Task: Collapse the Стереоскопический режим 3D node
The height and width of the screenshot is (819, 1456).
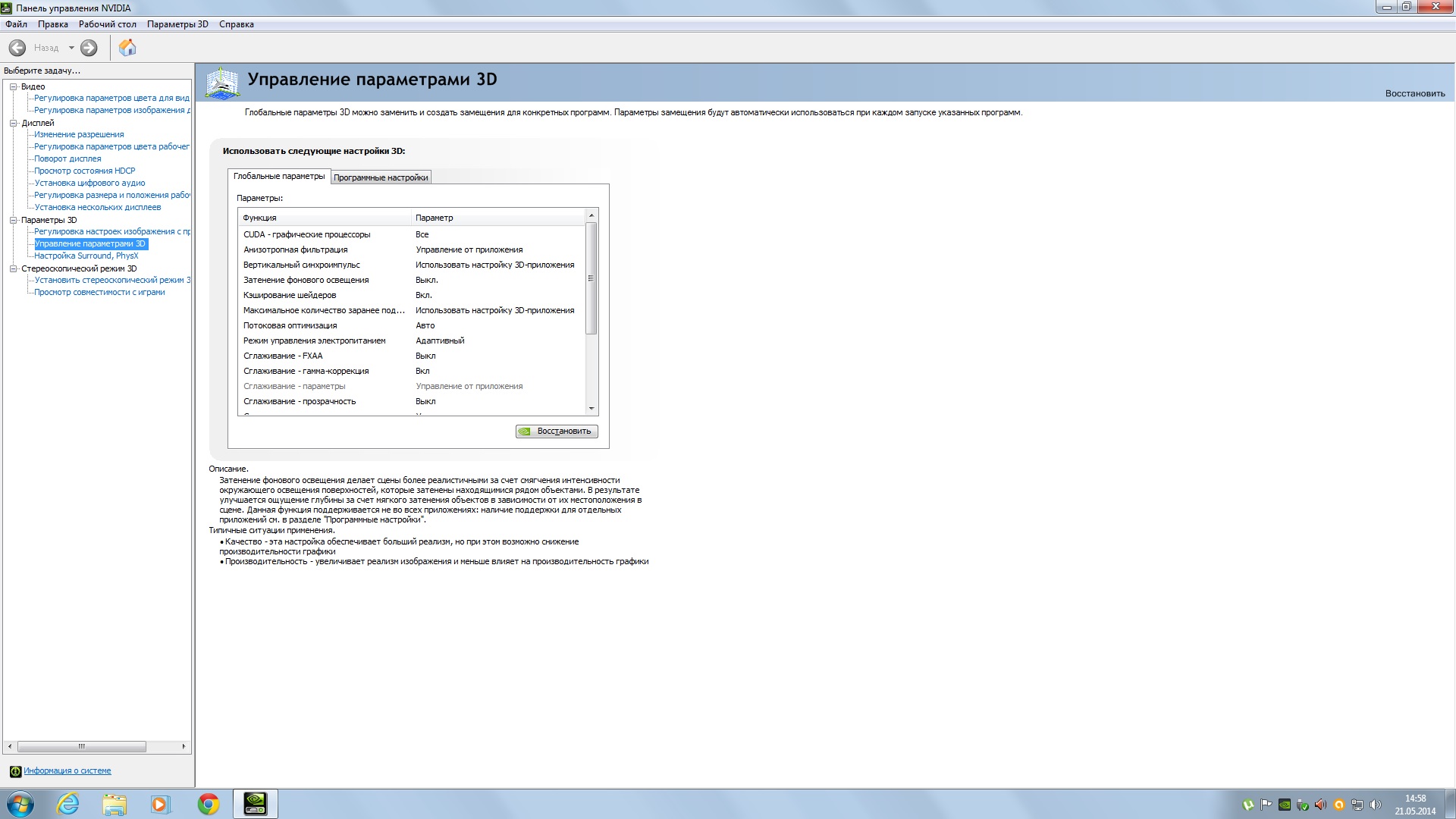Action: 13,268
